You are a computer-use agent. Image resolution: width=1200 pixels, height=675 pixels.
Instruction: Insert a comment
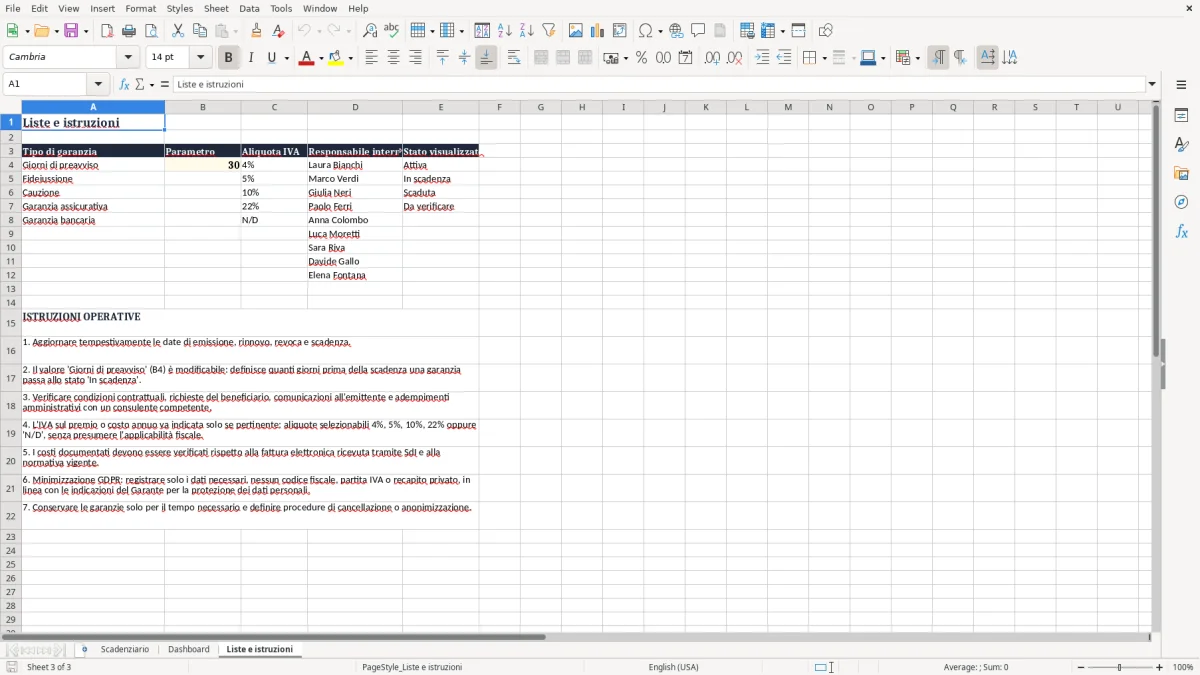698,31
